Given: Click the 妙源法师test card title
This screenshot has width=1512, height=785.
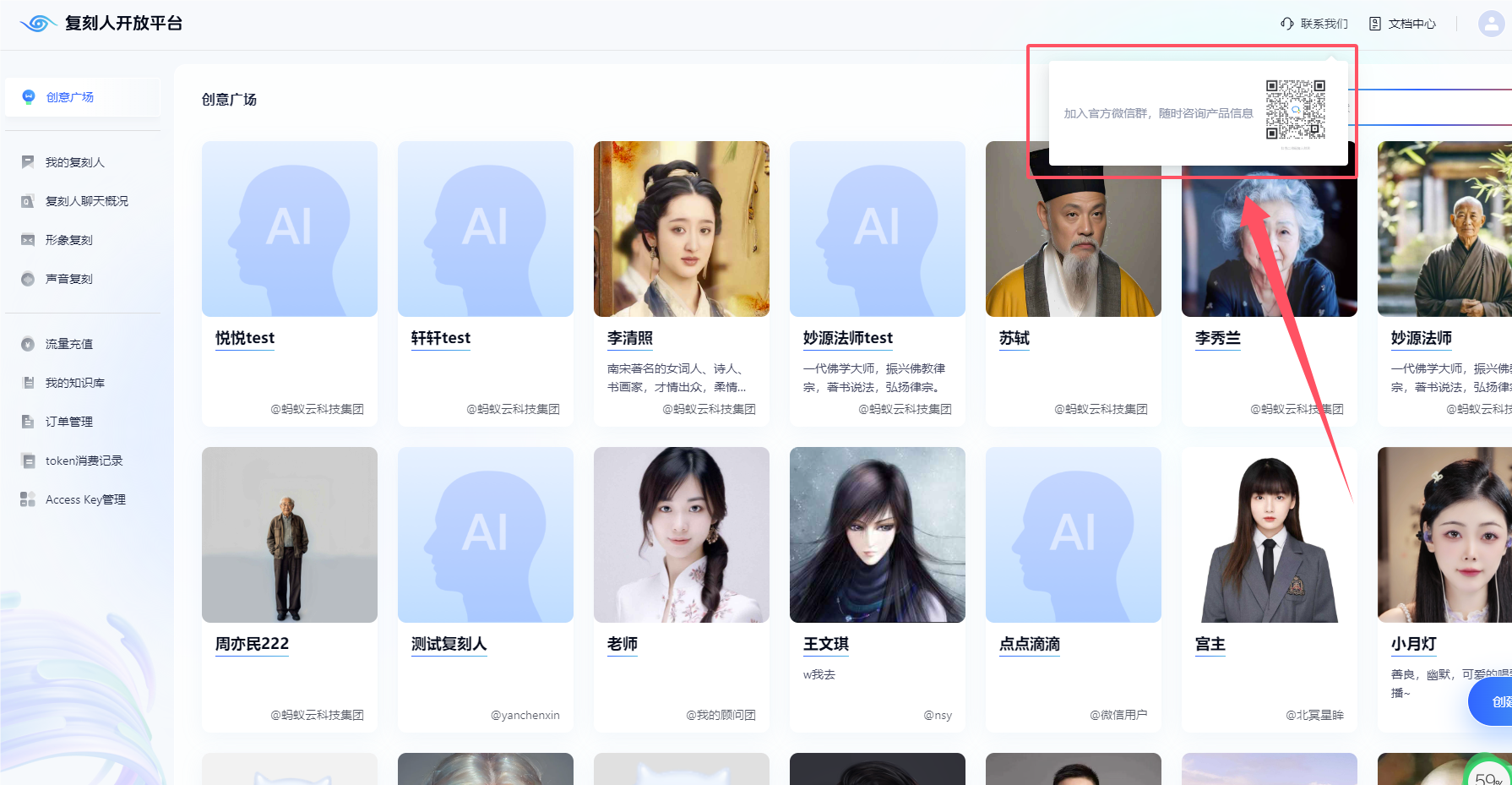Looking at the screenshot, I should click(x=848, y=338).
